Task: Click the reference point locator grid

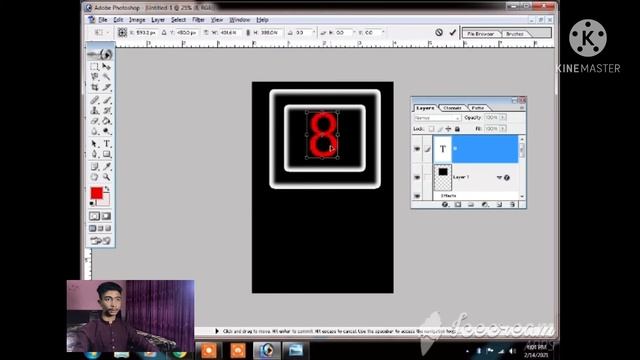Action: tap(122, 32)
